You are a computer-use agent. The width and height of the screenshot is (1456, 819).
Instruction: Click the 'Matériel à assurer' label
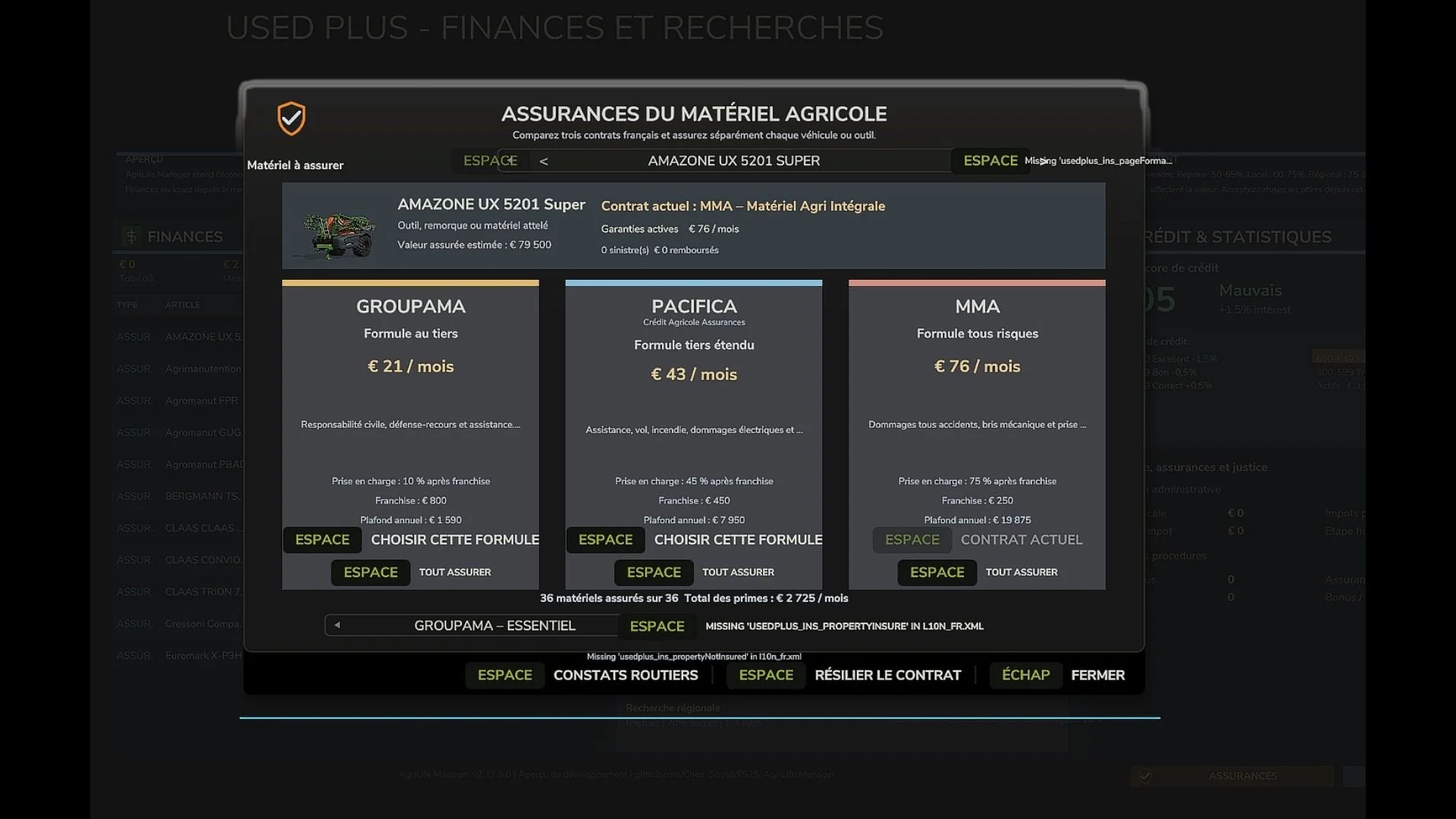click(x=295, y=165)
